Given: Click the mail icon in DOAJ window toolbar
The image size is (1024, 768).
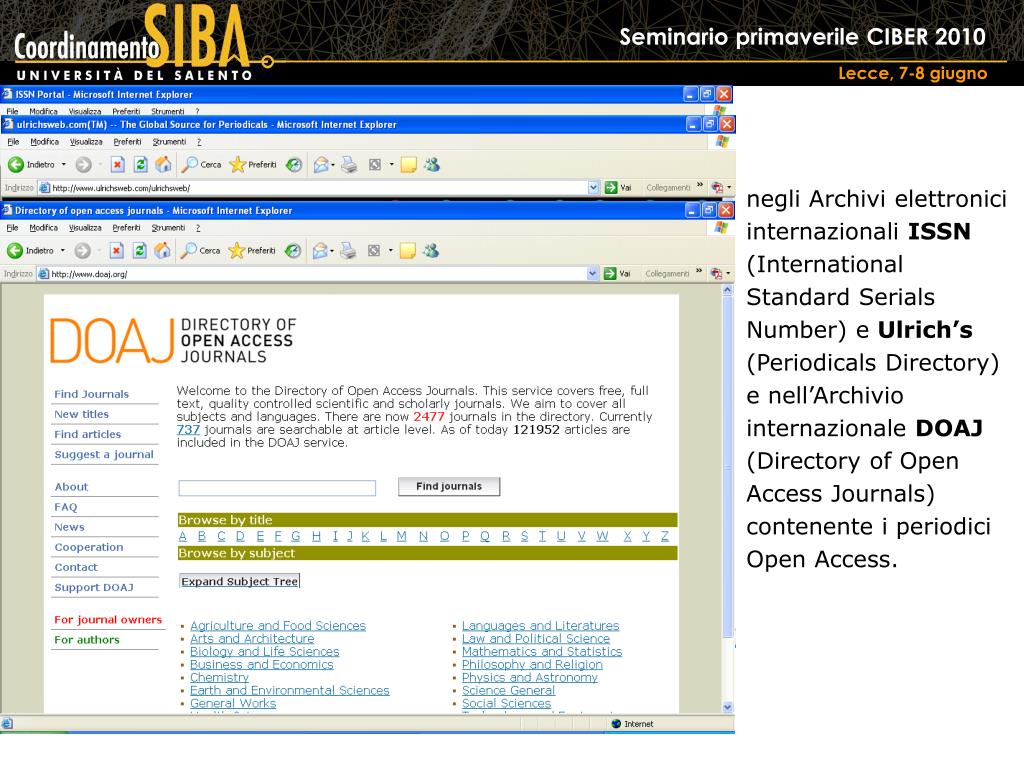Looking at the screenshot, I should [320, 250].
